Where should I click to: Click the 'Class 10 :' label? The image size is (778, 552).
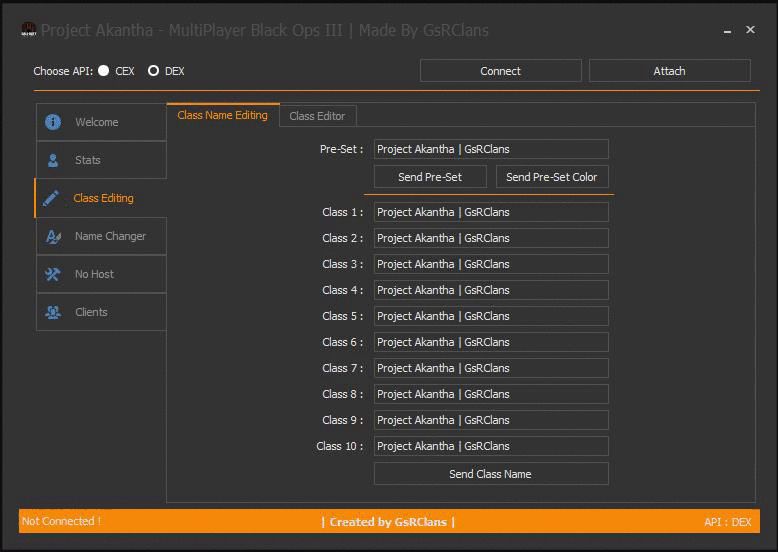click(x=340, y=446)
